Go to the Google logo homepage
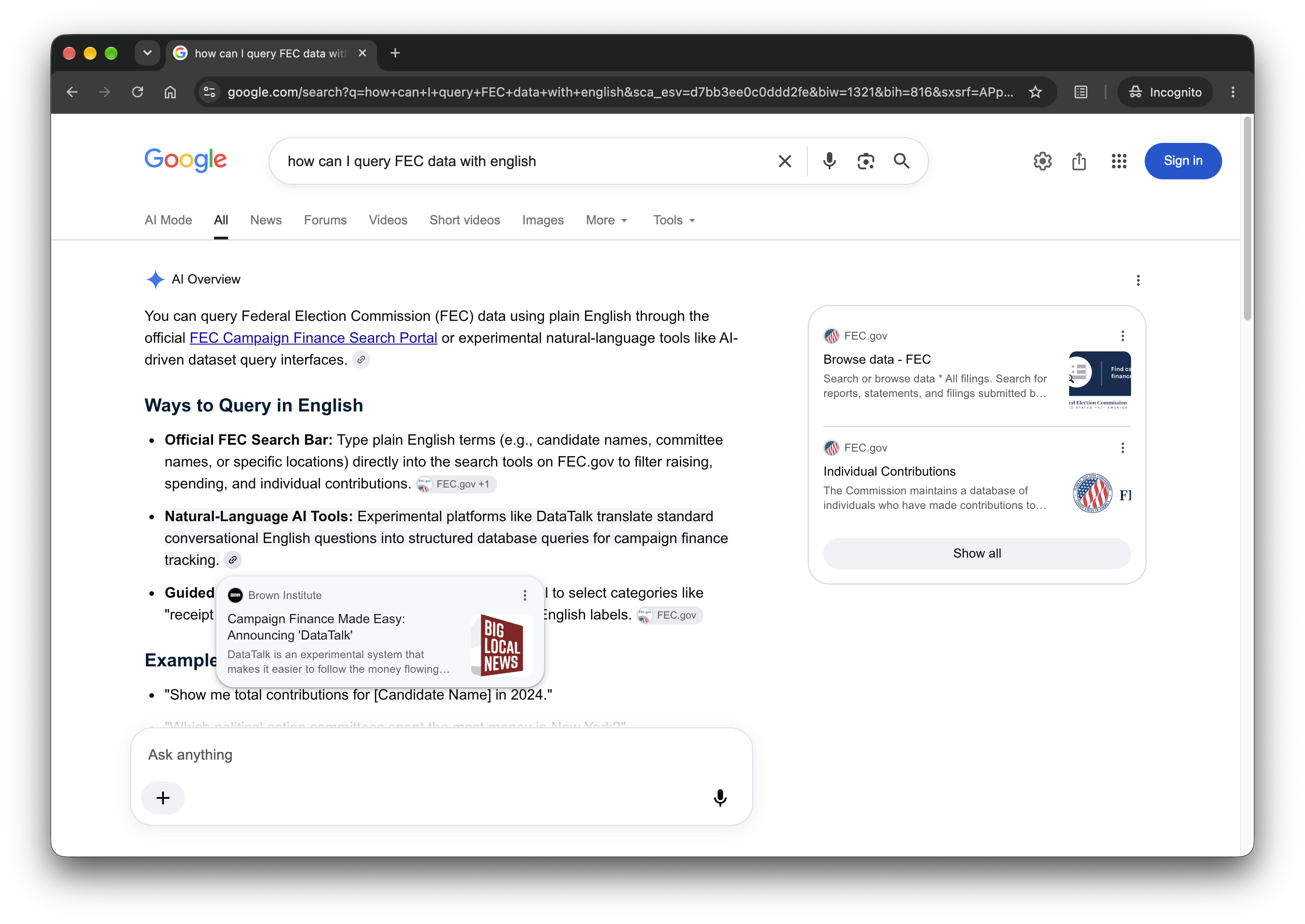Viewport: 1305px width, 924px height. pyautogui.click(x=185, y=160)
